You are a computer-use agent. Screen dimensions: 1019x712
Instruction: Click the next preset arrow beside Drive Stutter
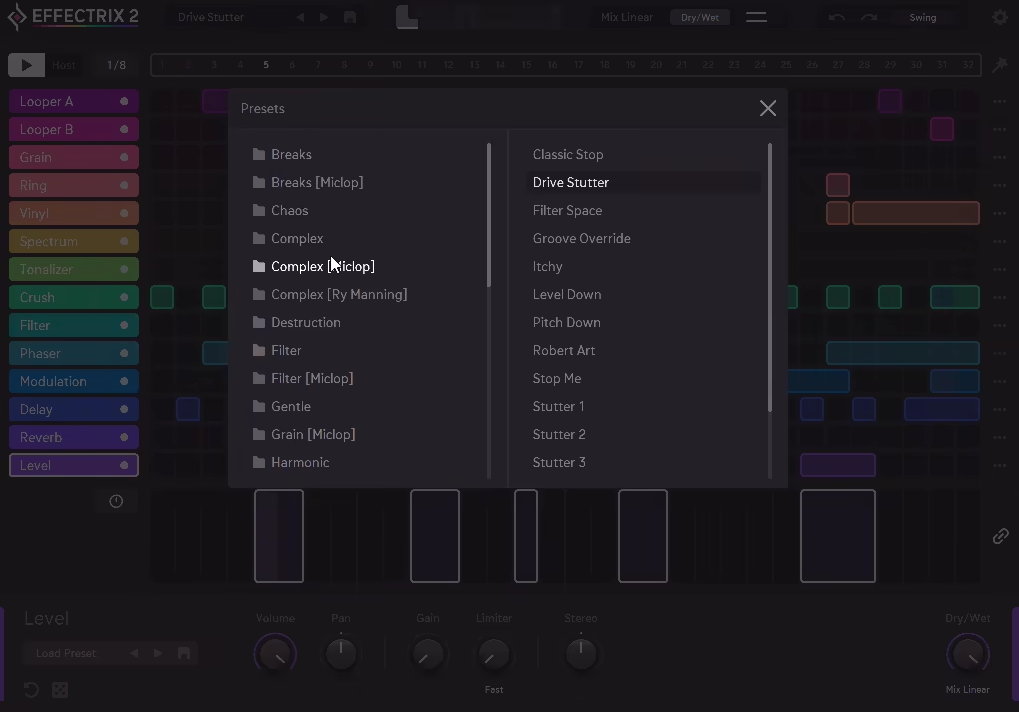click(x=323, y=17)
